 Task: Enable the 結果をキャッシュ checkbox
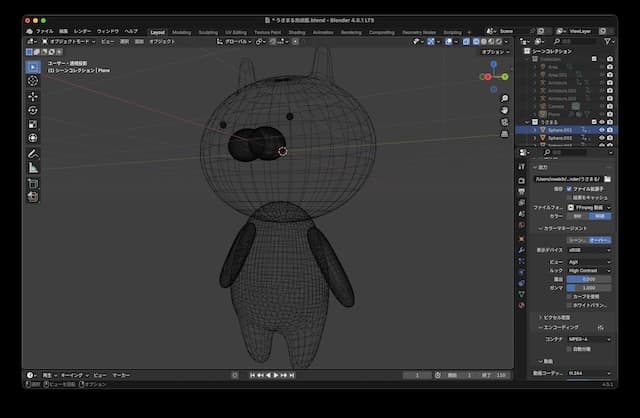569,198
